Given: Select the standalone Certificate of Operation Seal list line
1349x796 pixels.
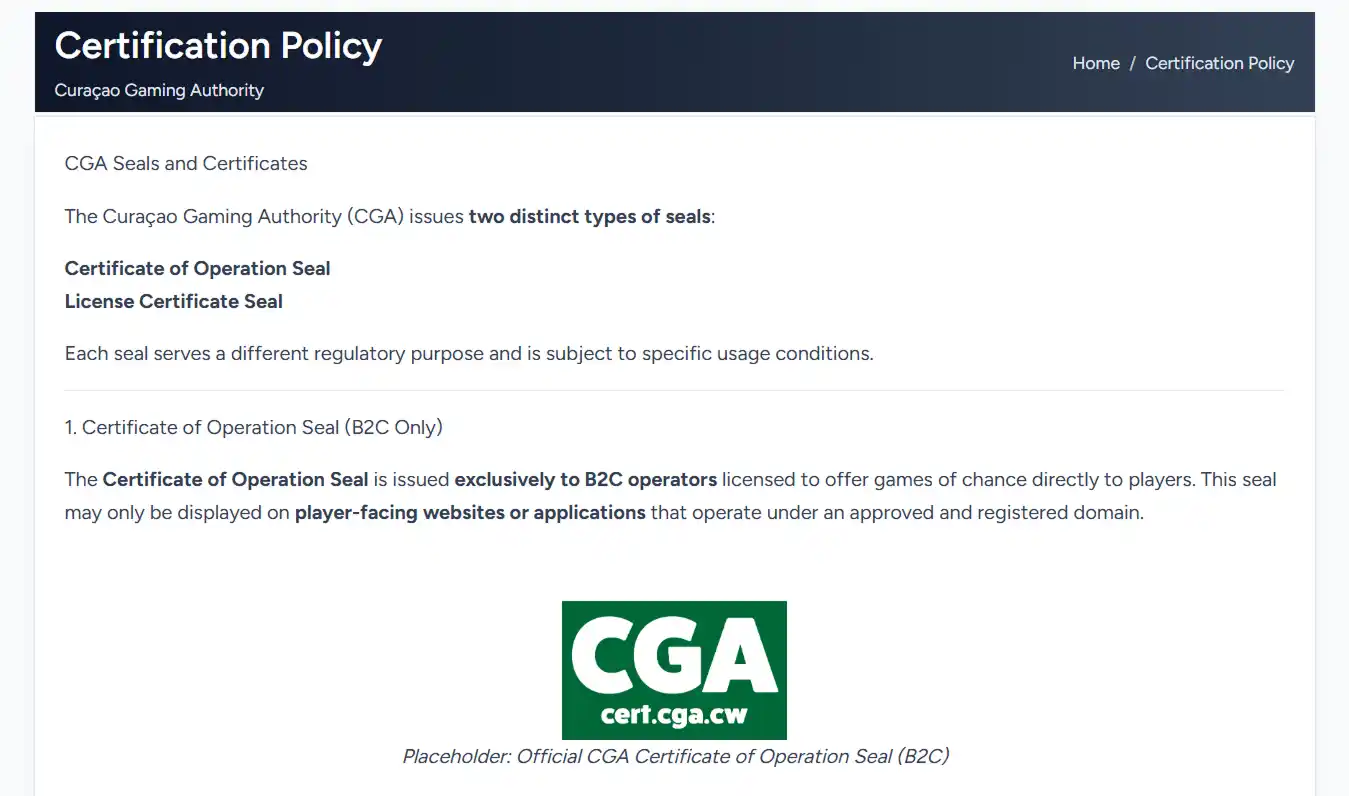Looking at the screenshot, I should (x=197, y=268).
